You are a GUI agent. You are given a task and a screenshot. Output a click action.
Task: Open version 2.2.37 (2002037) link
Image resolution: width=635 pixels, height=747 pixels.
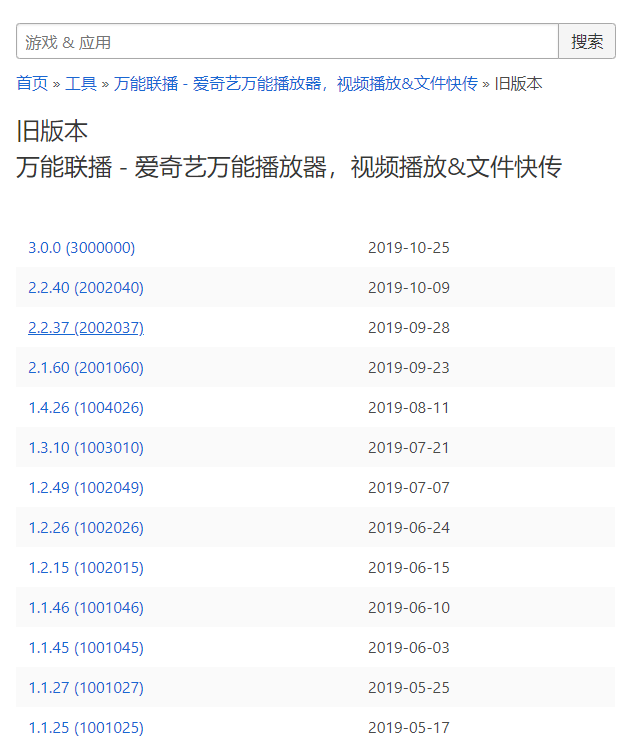(86, 328)
